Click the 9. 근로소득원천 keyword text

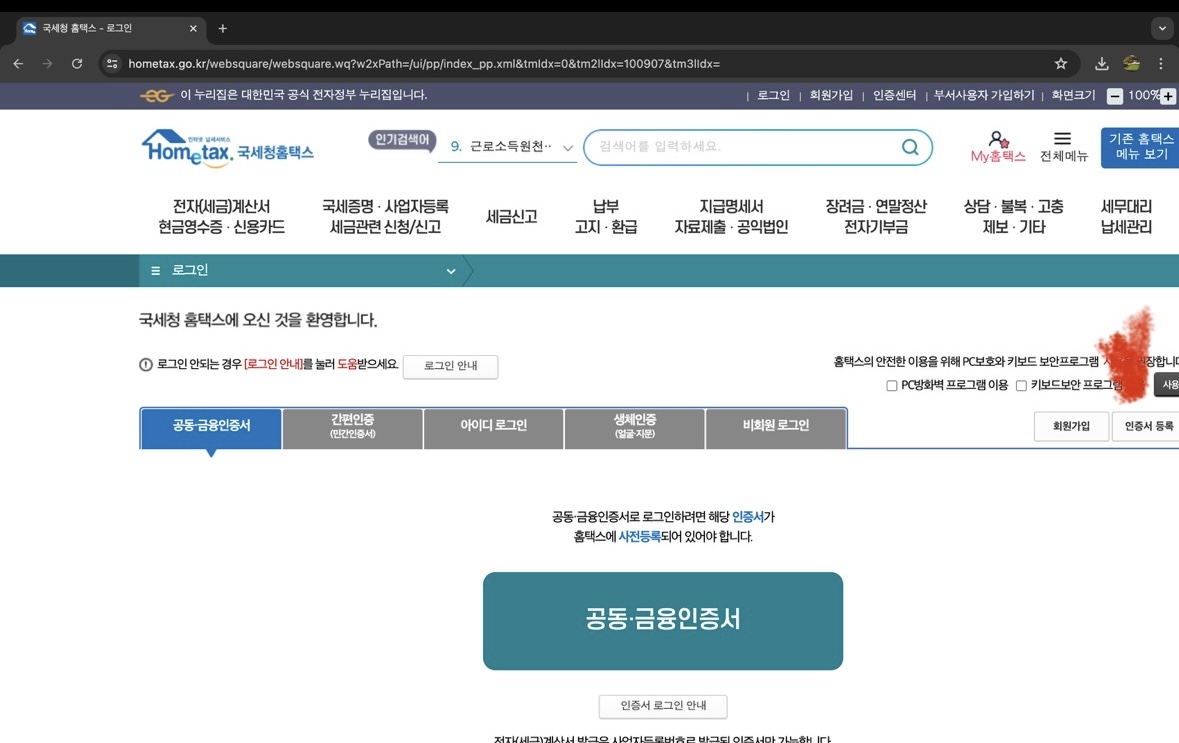coord(501,147)
